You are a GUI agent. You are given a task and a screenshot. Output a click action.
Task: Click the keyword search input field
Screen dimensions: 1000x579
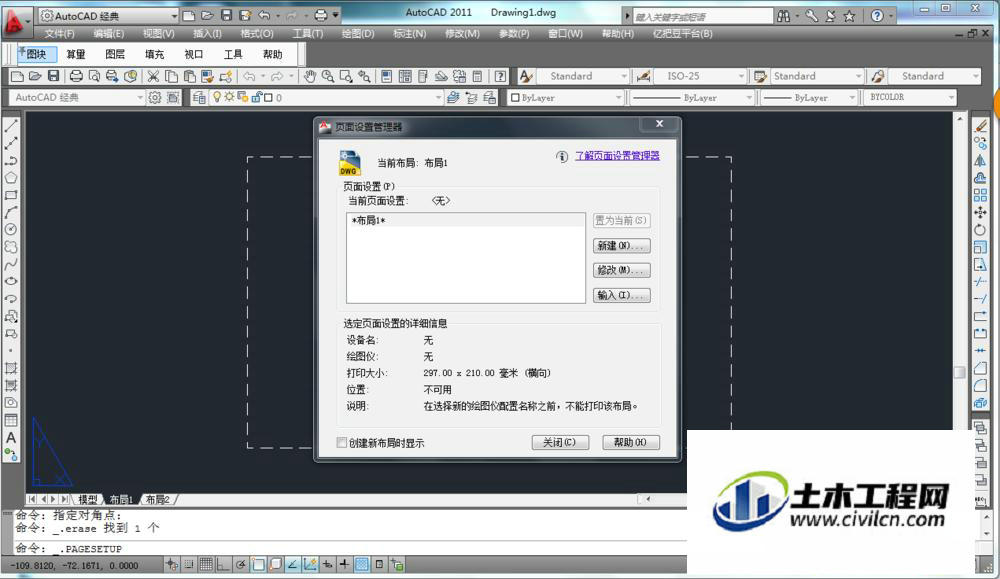tap(703, 17)
